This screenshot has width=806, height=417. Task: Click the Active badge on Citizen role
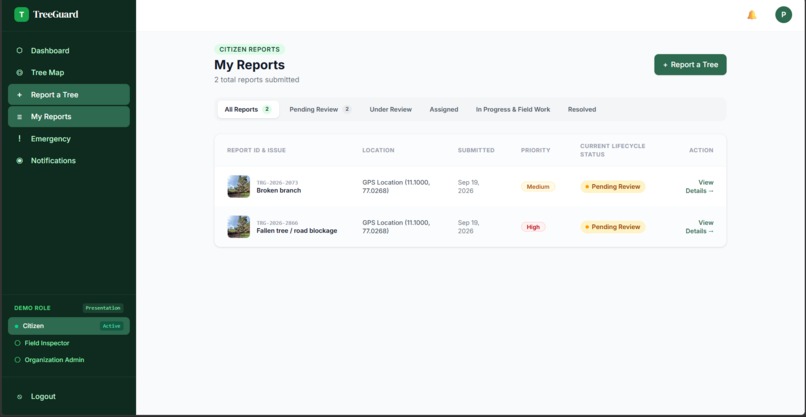point(111,326)
